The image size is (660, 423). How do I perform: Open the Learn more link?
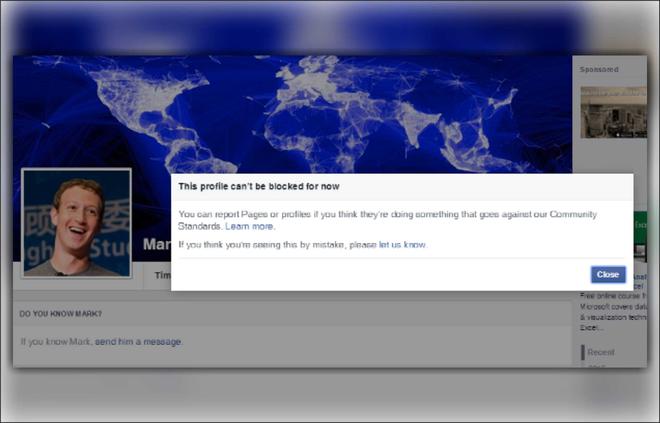[250, 227]
